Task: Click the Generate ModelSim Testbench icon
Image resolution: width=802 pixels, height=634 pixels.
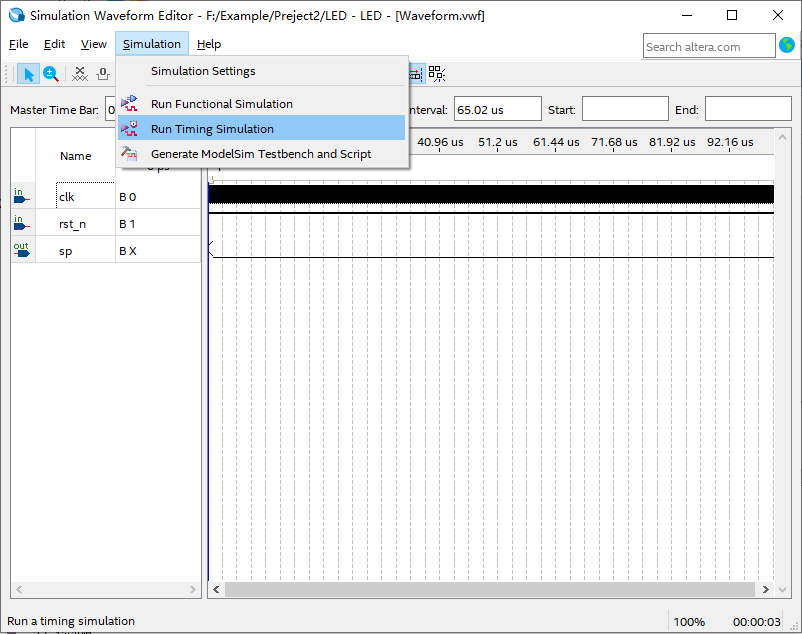Action: tap(129, 153)
